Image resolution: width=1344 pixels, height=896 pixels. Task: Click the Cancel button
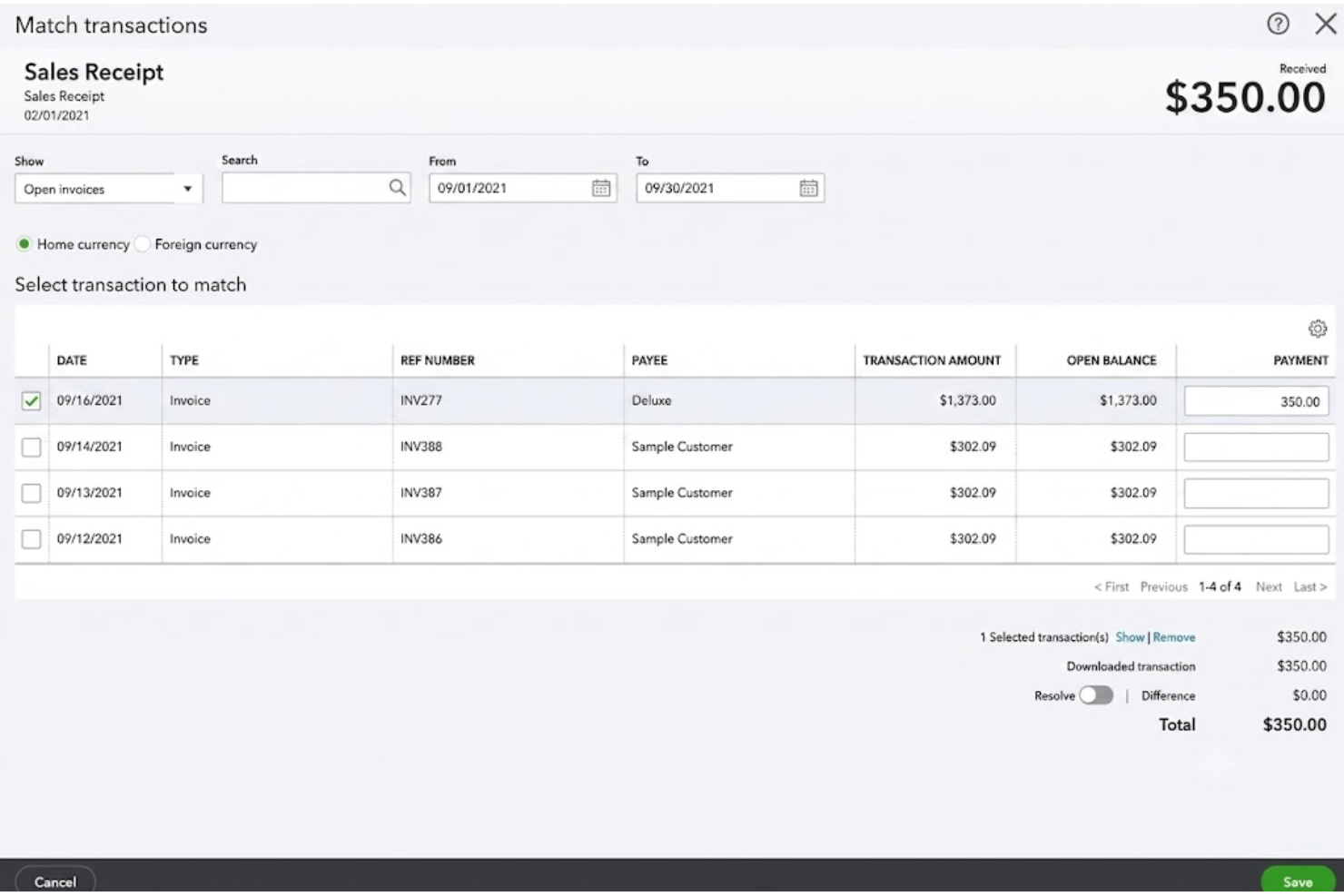(55, 881)
